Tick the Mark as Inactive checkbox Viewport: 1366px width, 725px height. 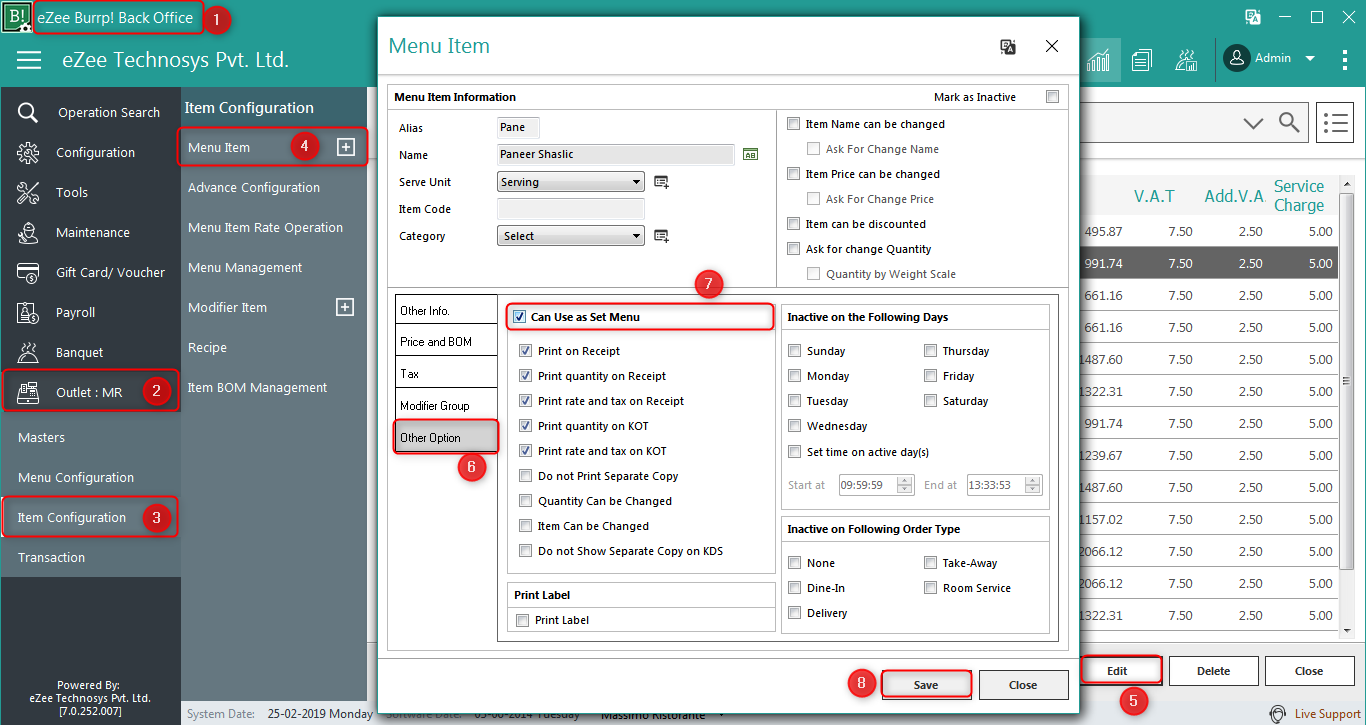tap(1051, 97)
